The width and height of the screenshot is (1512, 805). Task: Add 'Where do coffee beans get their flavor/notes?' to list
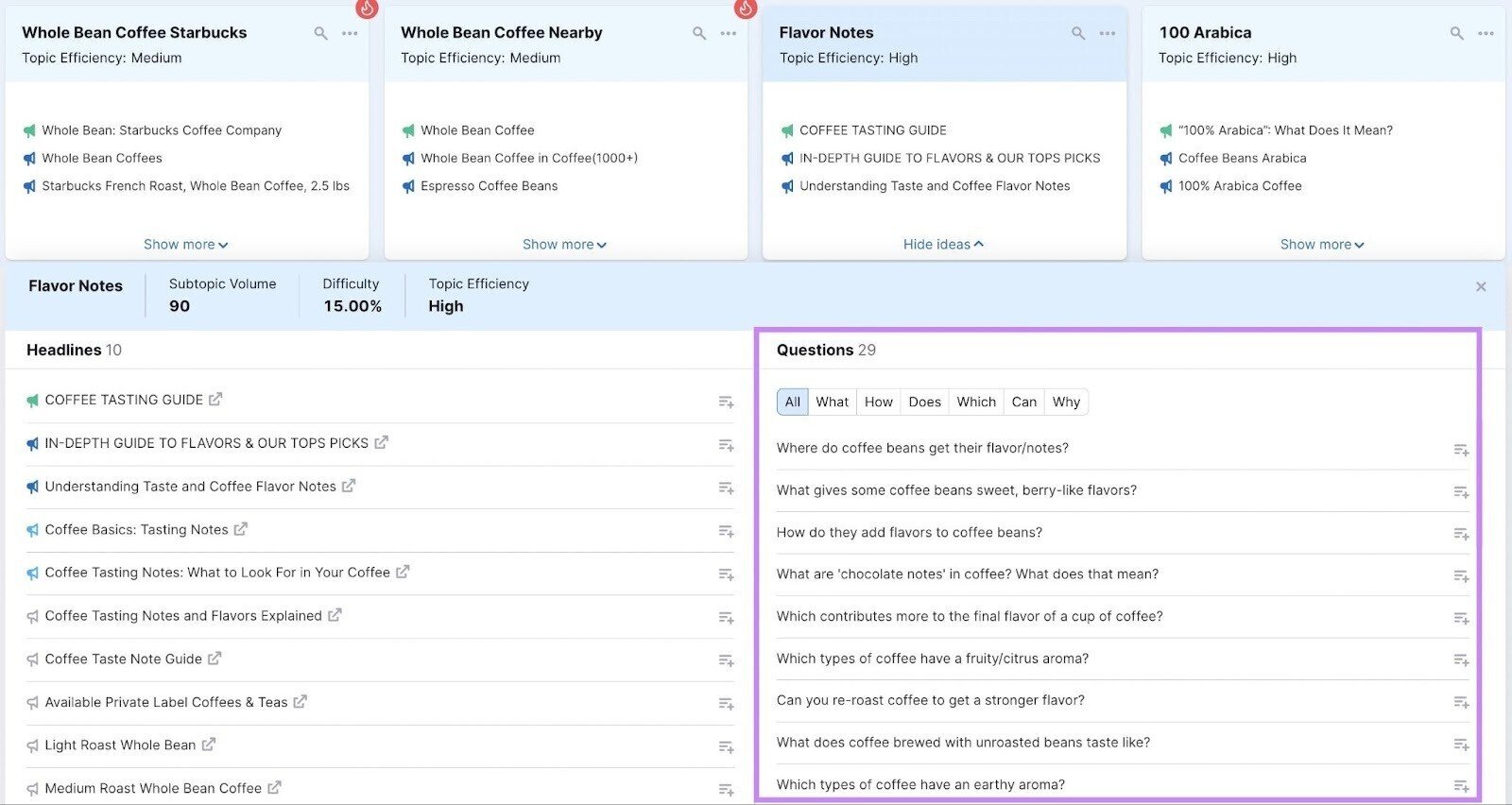point(1461,450)
